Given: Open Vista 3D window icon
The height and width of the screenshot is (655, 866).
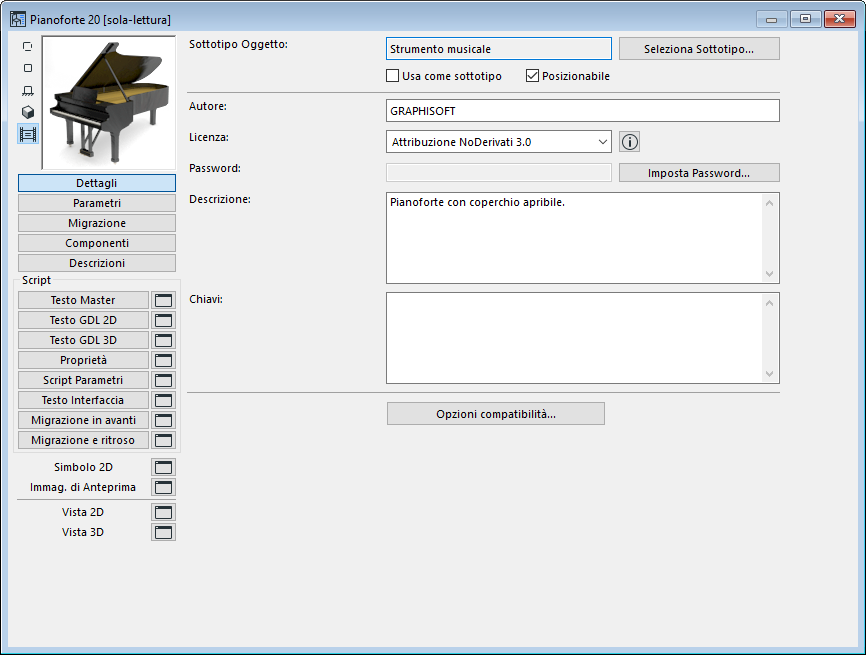Looking at the screenshot, I should click(x=163, y=532).
